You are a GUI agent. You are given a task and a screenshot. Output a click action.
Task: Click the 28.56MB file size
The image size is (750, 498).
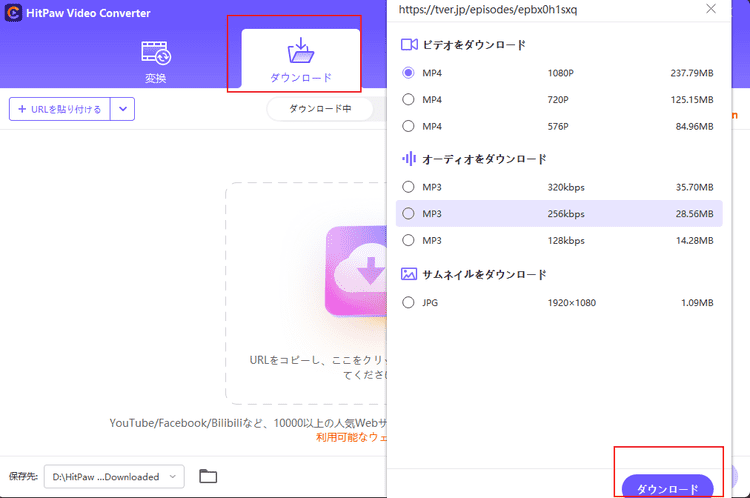(x=694, y=214)
